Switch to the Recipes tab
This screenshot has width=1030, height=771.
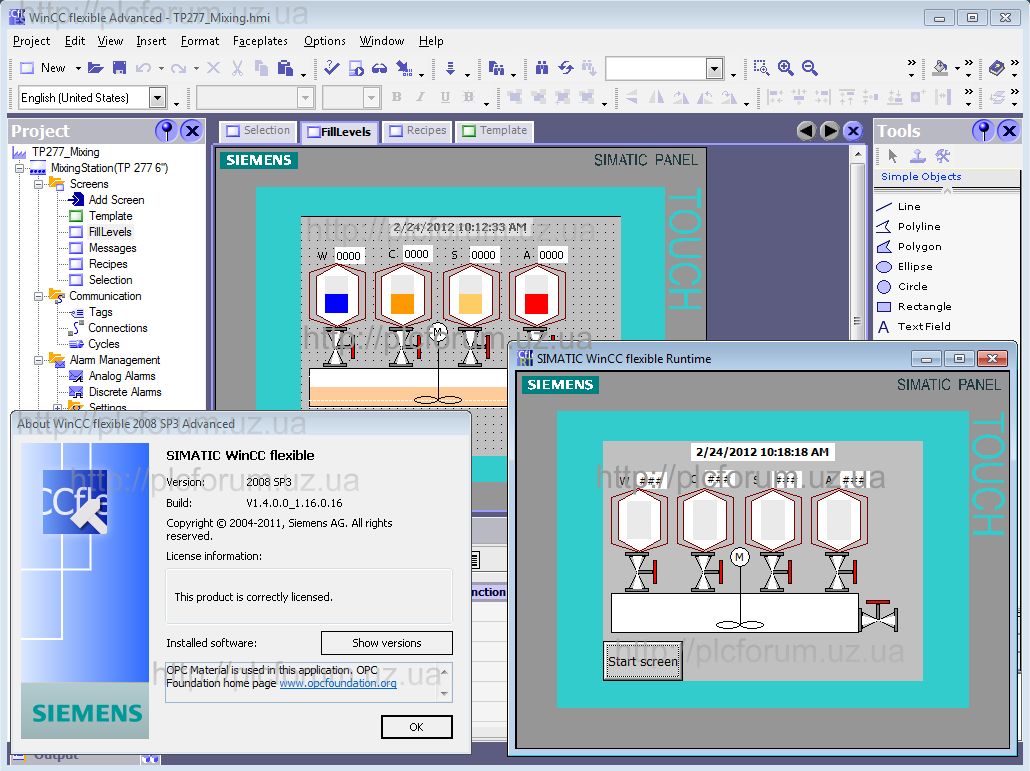point(417,131)
